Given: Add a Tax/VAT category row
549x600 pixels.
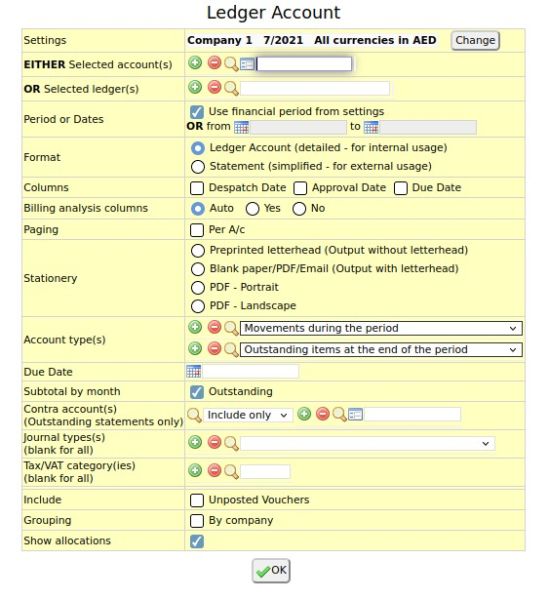Looking at the screenshot, I should tap(195, 470).
